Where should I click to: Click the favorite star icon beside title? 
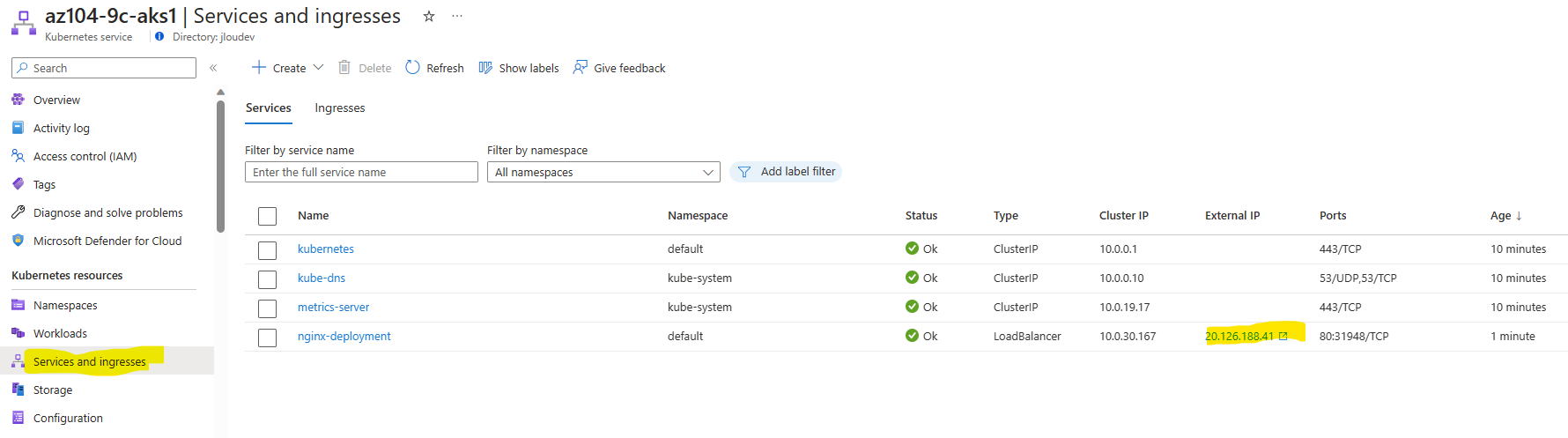click(x=429, y=16)
